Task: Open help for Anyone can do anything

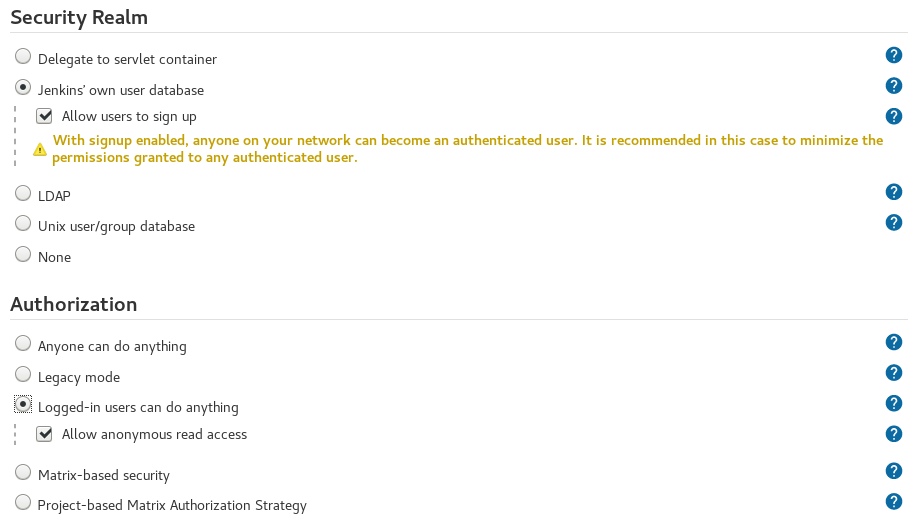Action: [x=894, y=342]
